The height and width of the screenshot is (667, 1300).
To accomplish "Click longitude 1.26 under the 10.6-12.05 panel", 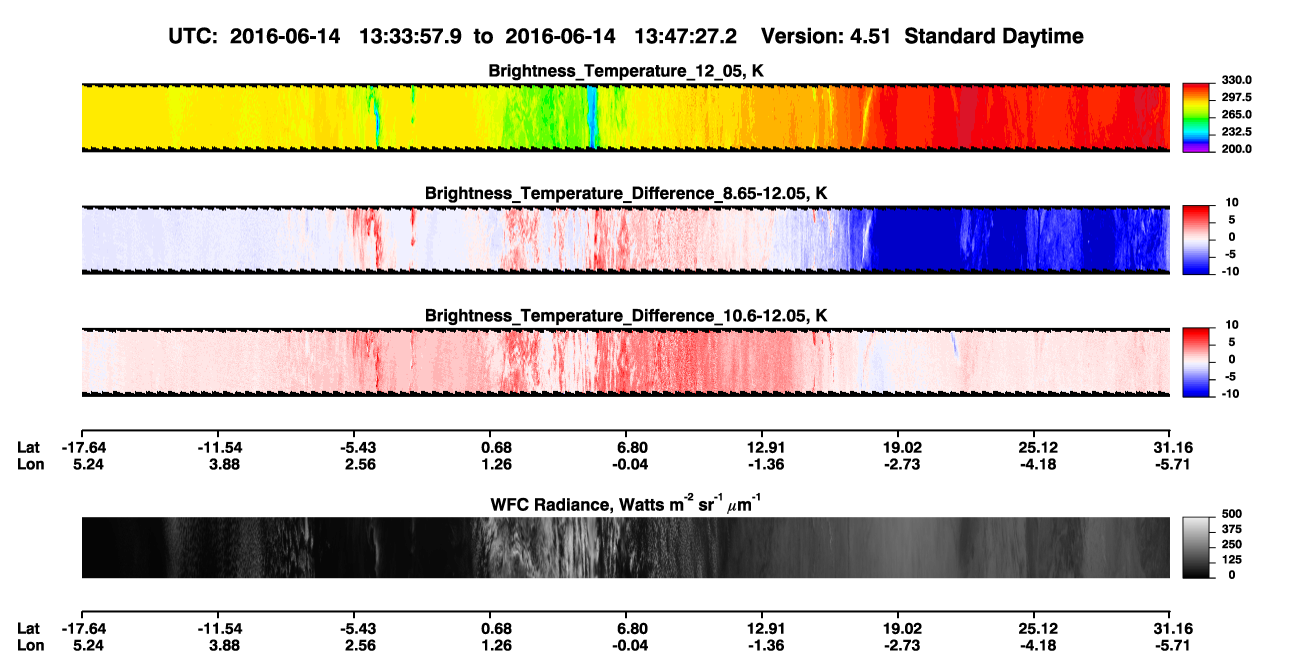I will (x=496, y=463).
